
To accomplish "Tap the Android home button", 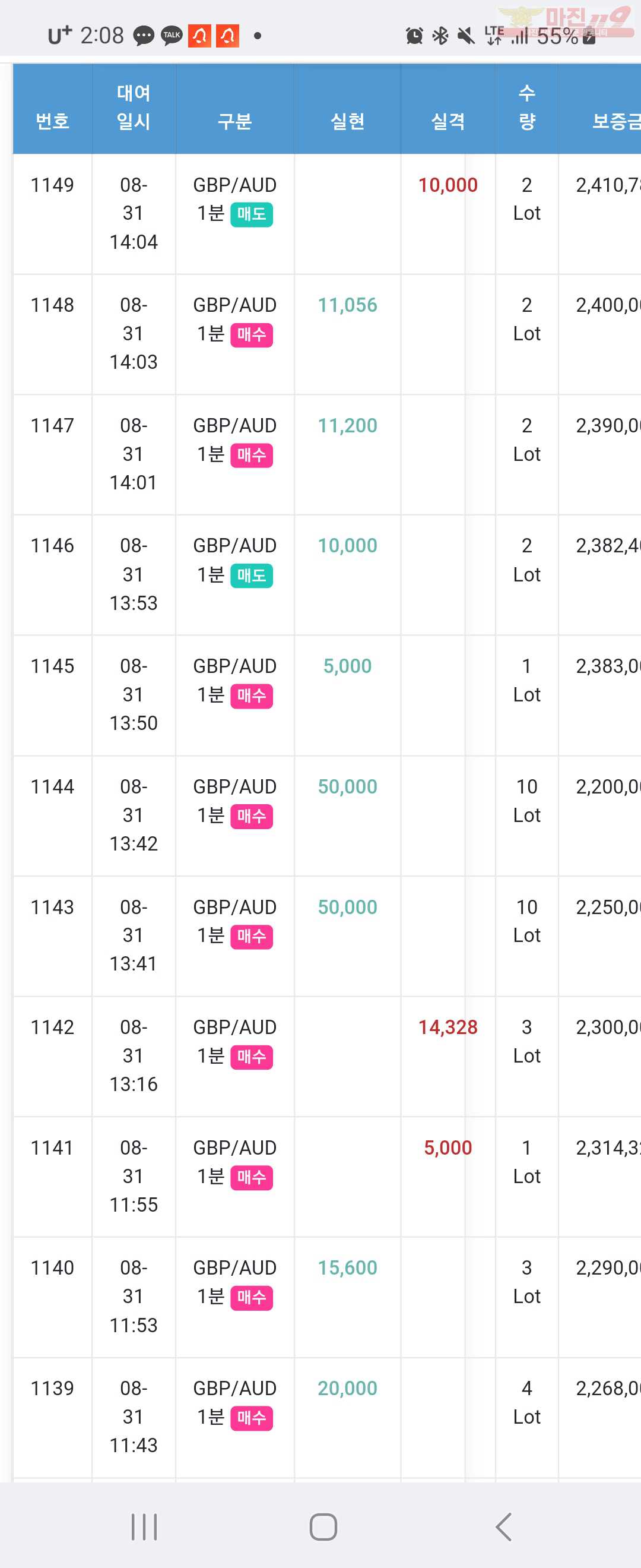I will (323, 1526).
